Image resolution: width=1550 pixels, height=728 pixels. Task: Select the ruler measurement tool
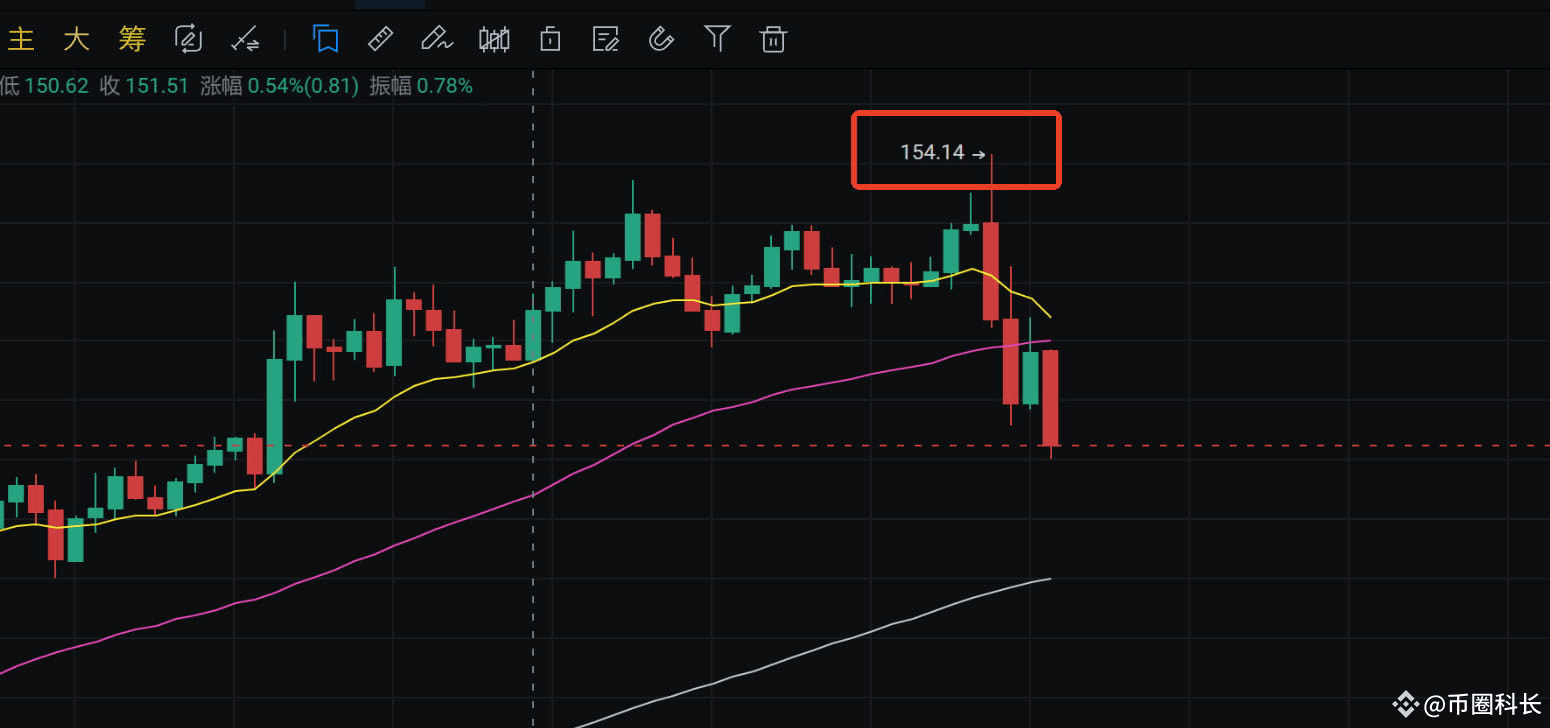381,38
